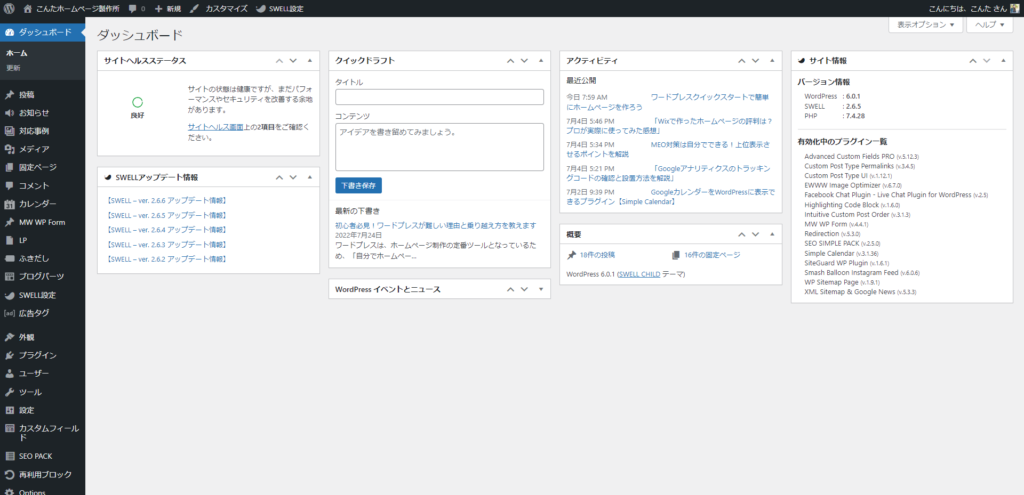Viewport: 1024px width, 495px height.
Task: Open the MEO対策は自分でできる post link
Action: pos(667,149)
